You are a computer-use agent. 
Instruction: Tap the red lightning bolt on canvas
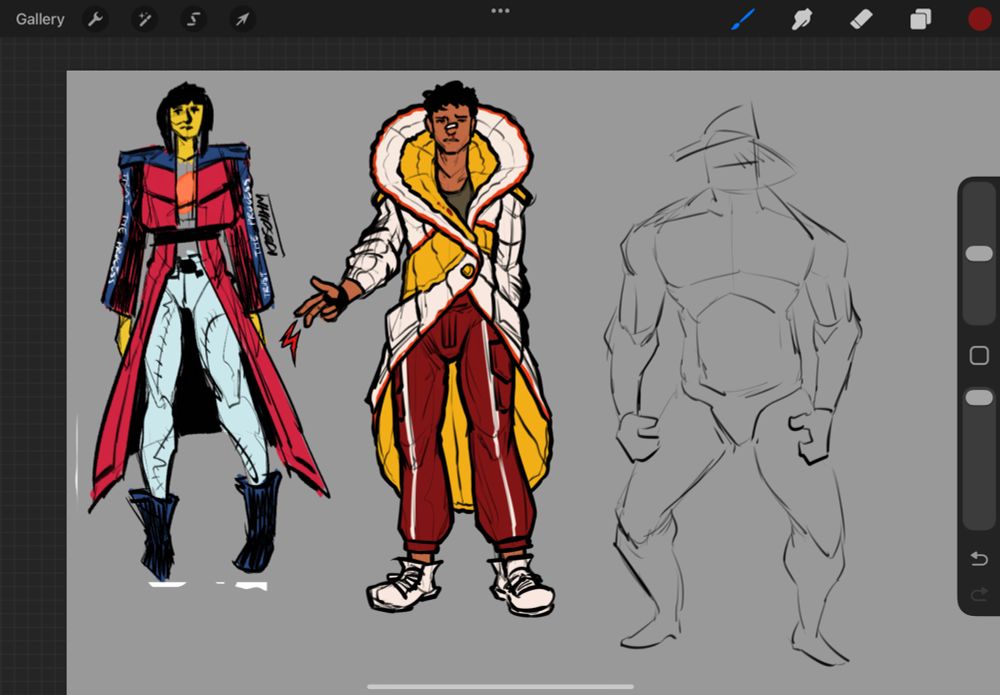(x=291, y=341)
